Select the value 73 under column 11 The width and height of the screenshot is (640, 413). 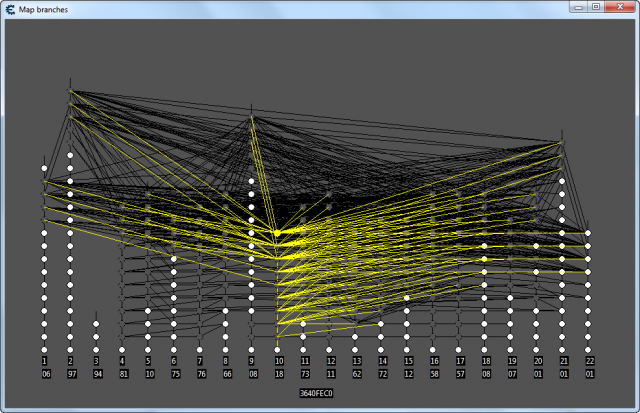[x=304, y=373]
